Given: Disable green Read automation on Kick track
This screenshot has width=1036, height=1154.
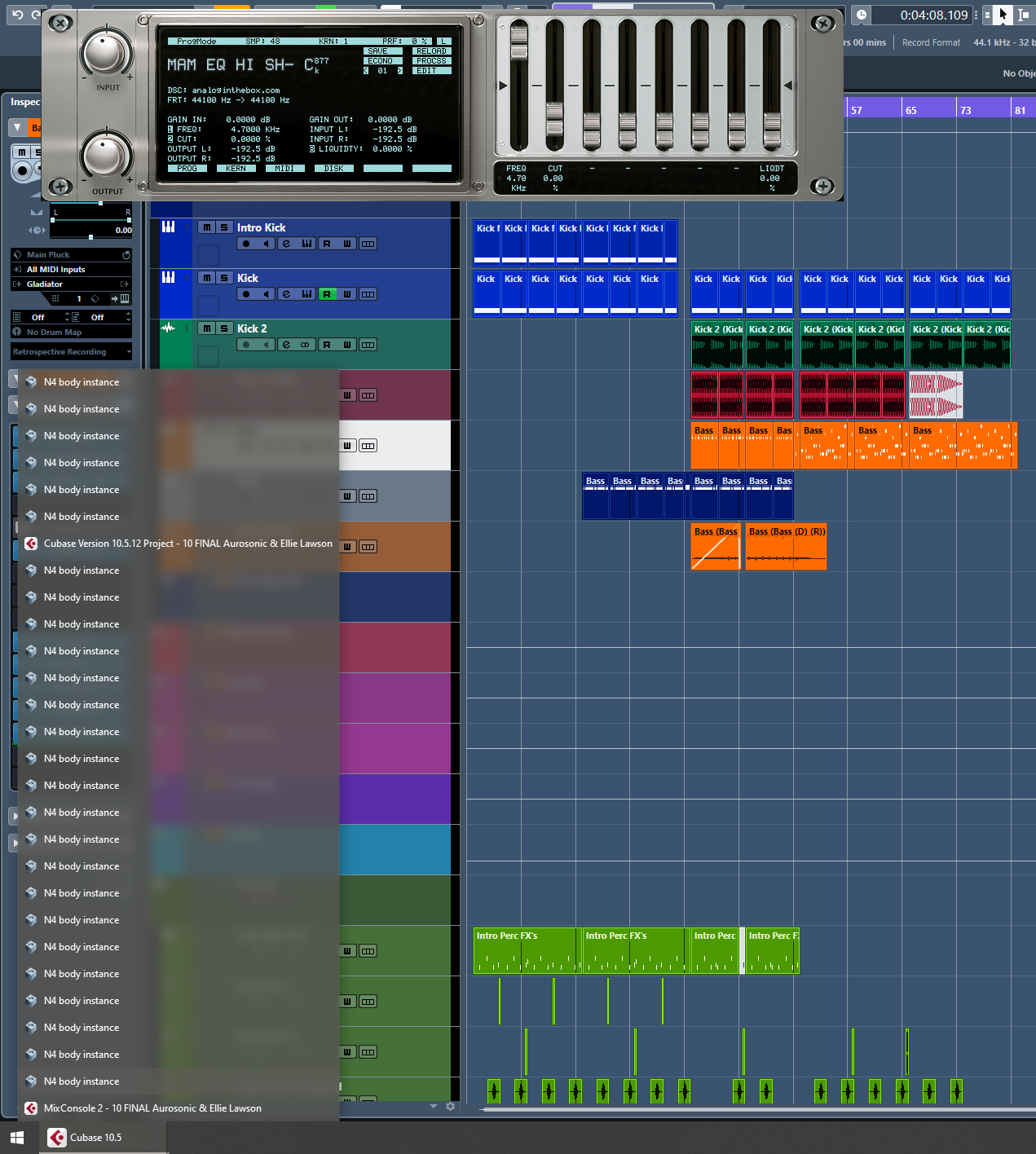Looking at the screenshot, I should tap(327, 294).
